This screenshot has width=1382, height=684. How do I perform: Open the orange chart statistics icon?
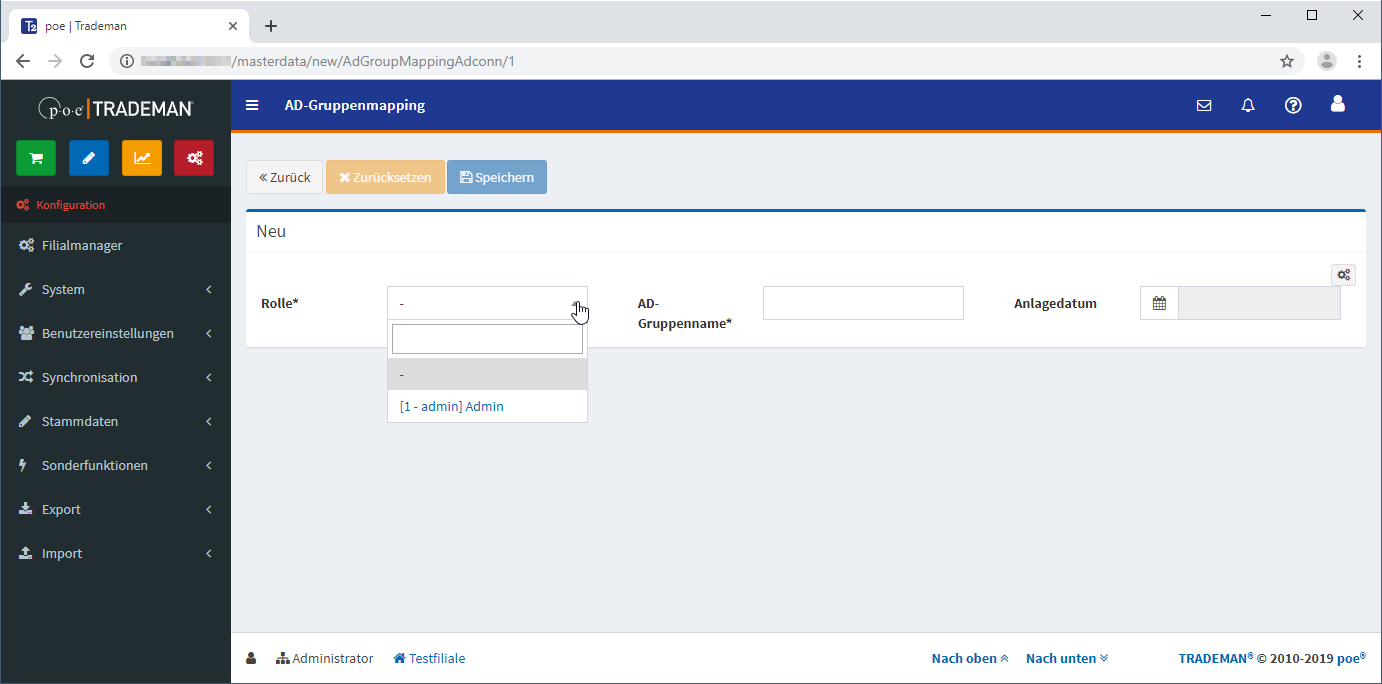click(142, 158)
